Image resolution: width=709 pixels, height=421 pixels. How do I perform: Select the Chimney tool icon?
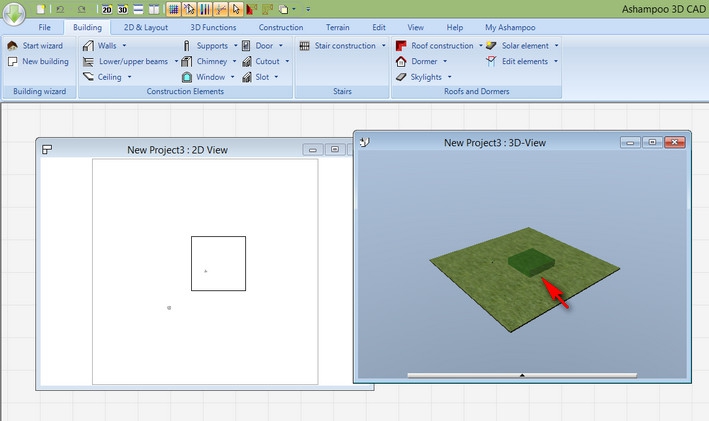click(x=187, y=61)
